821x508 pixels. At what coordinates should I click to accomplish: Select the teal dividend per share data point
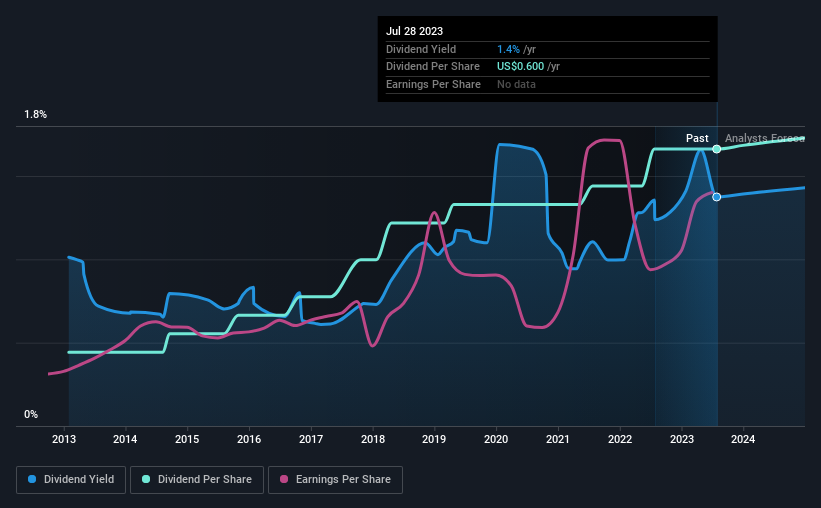(x=717, y=149)
